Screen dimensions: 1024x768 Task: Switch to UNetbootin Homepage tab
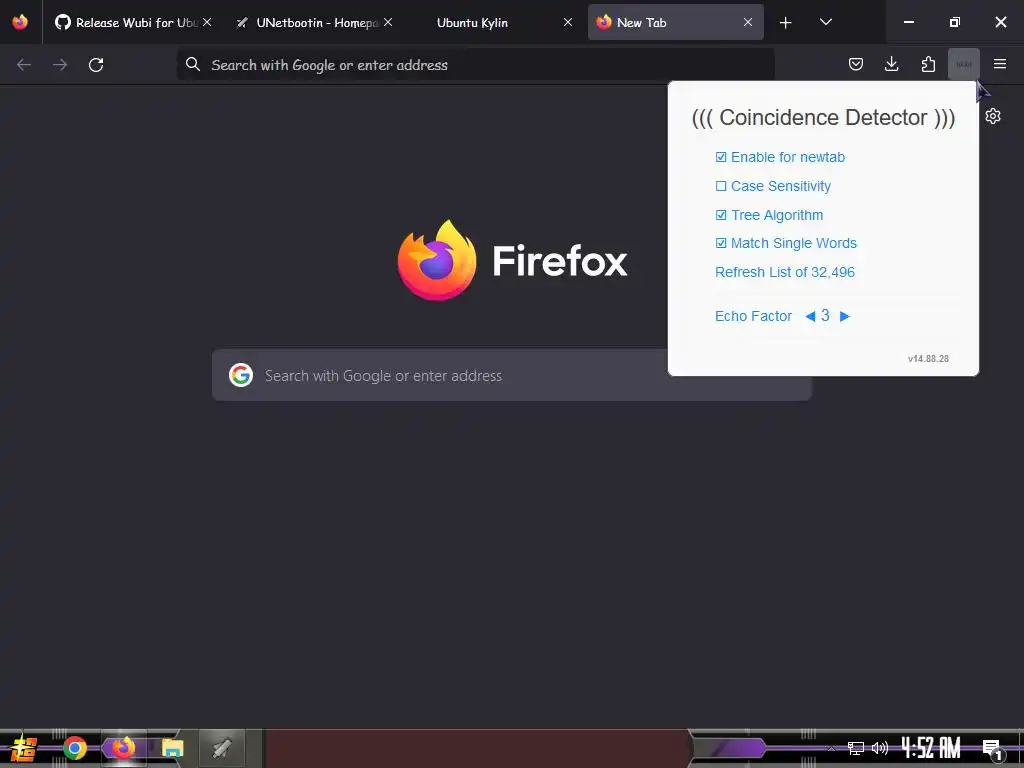[314, 22]
